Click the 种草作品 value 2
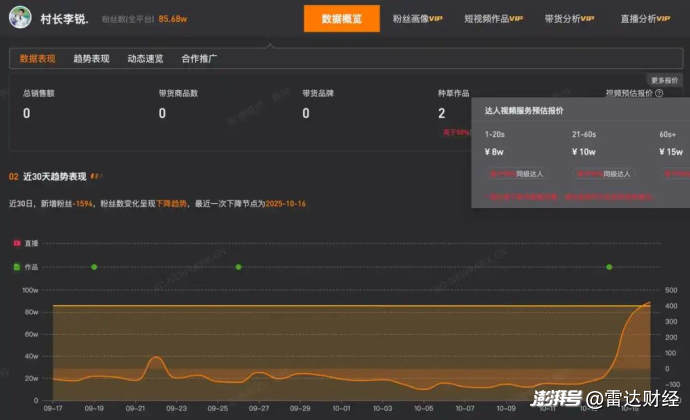Image resolution: width=690 pixels, height=420 pixels. (441, 113)
